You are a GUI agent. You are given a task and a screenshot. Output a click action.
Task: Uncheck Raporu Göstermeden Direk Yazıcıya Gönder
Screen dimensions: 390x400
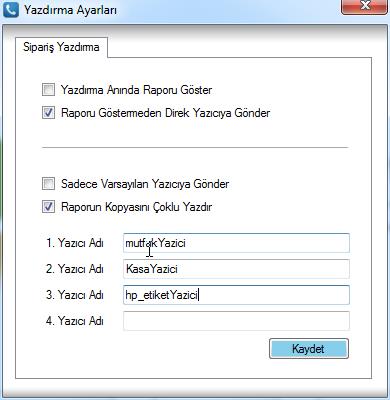pos(48,113)
